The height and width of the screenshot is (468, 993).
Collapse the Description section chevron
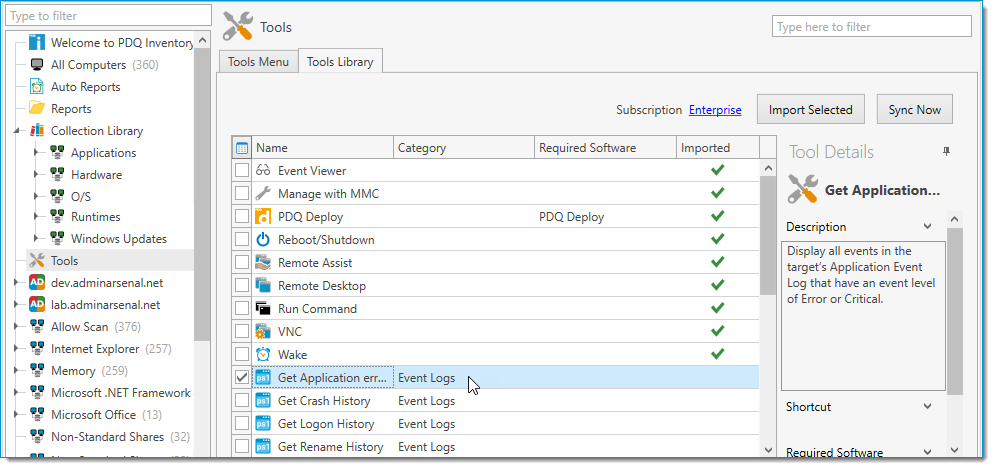coord(927,227)
